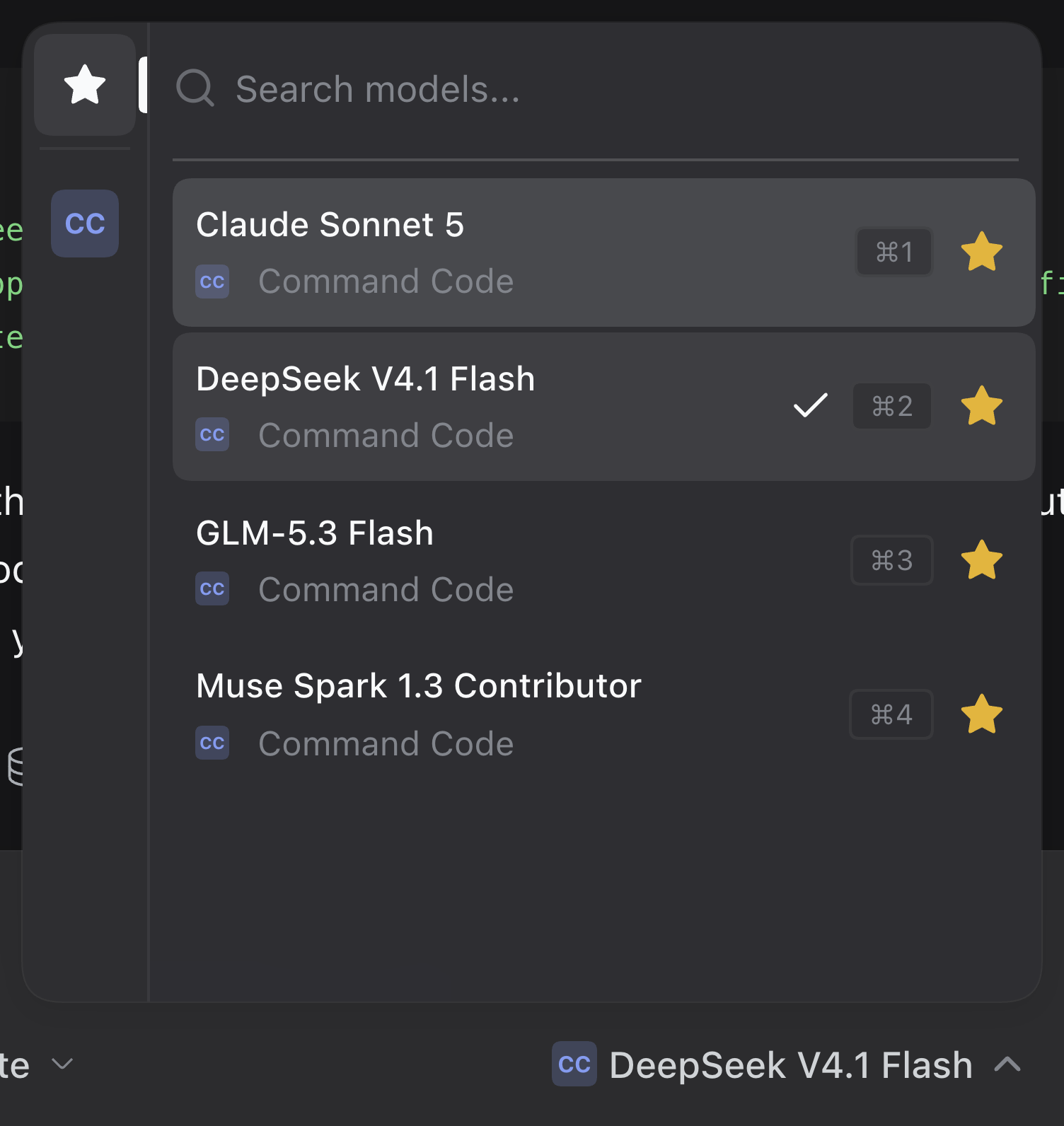This screenshot has height=1126, width=1064.
Task: Click the 'Command Code' text under GLM-5.3 Flash
Action: pyautogui.click(x=386, y=590)
